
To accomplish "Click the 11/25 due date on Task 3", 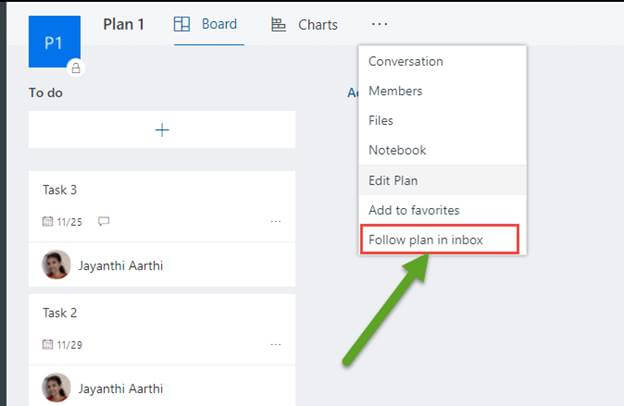I will pos(70,222).
